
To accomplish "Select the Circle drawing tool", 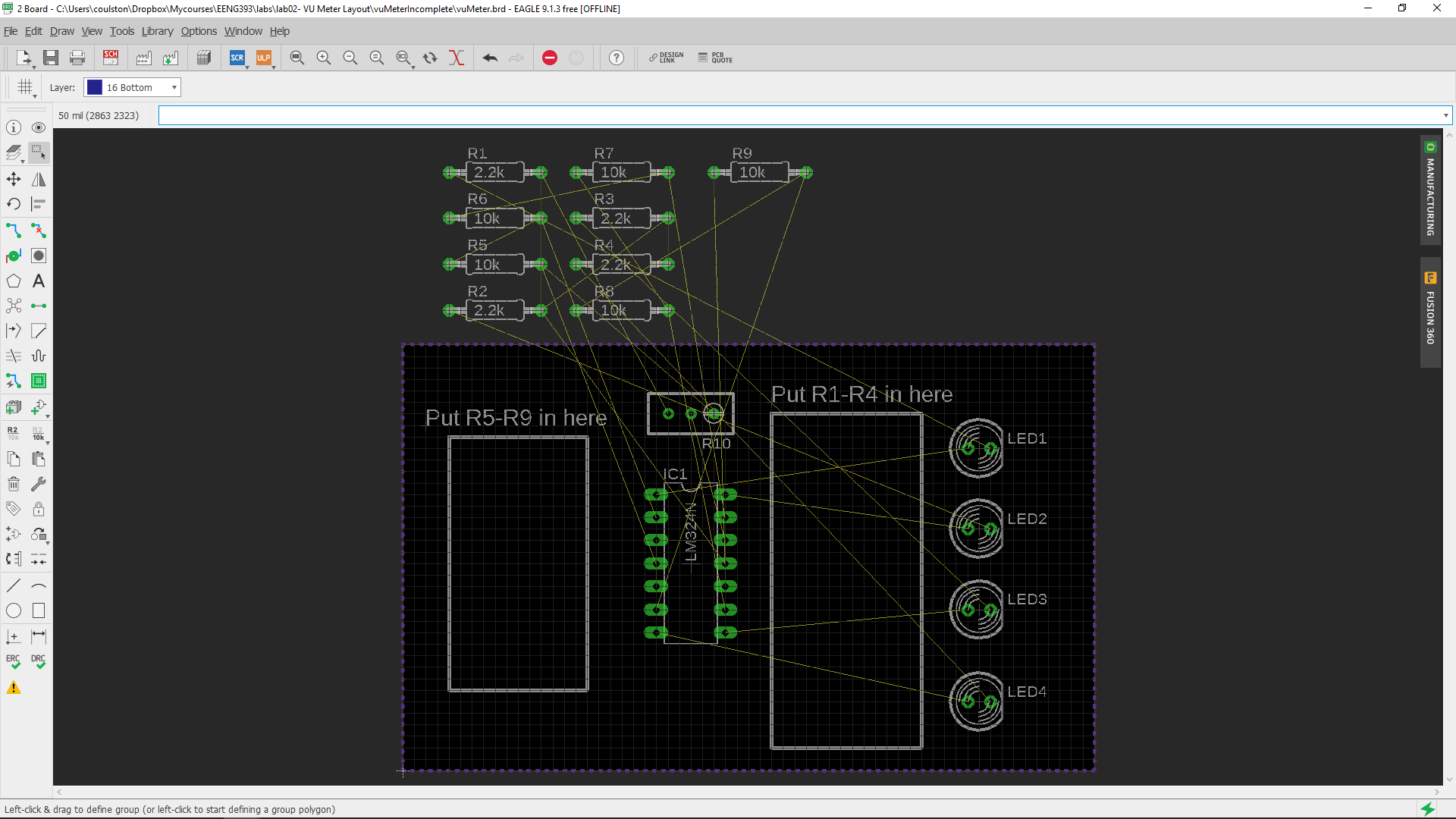I will (14, 610).
